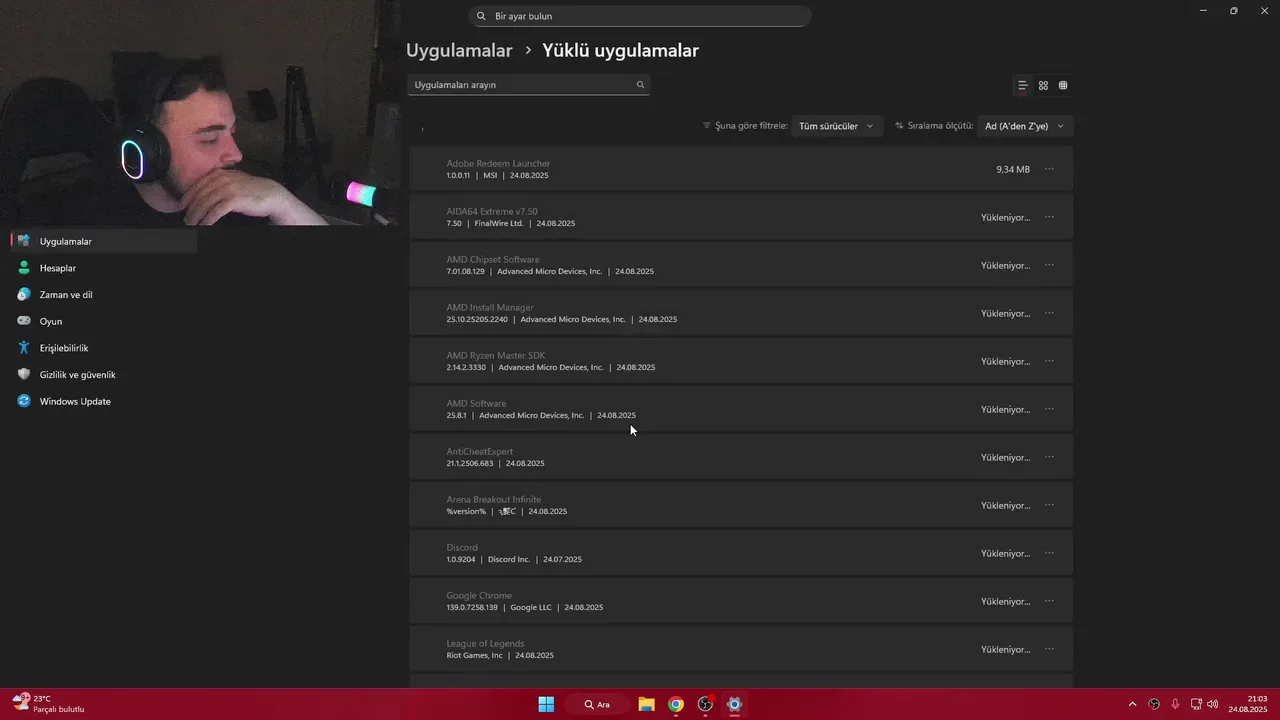The width and height of the screenshot is (1280, 720).
Task: Focus the 'Bir ayar bulun' search box
Action: [x=640, y=16]
